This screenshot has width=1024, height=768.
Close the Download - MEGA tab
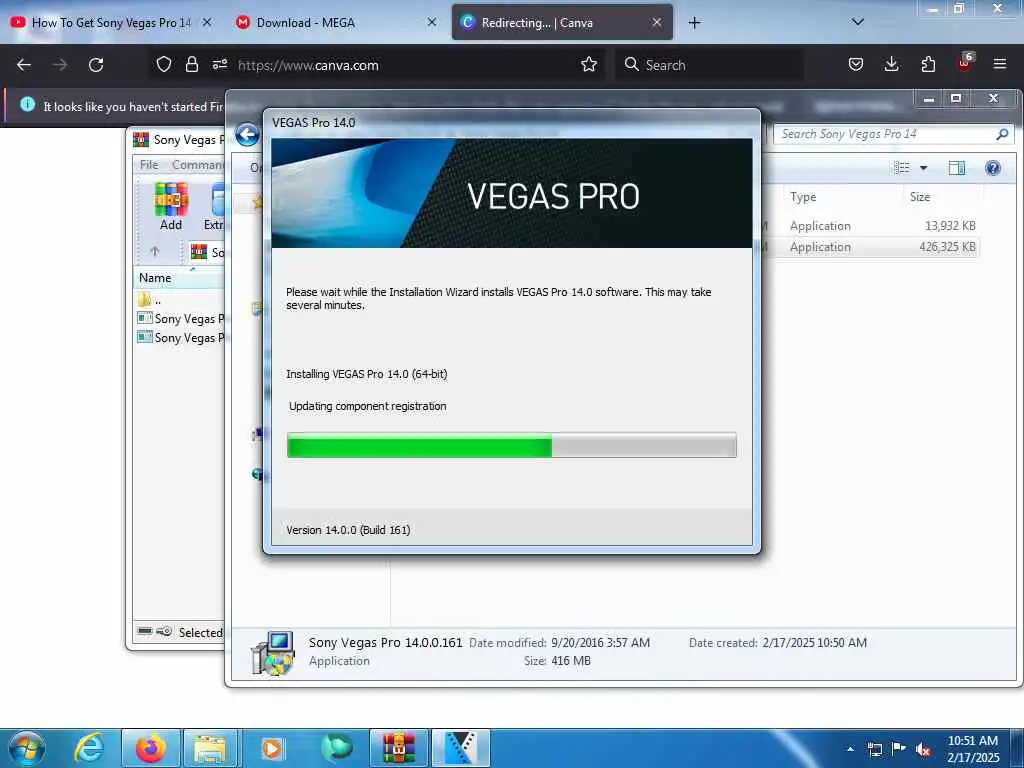point(432,22)
